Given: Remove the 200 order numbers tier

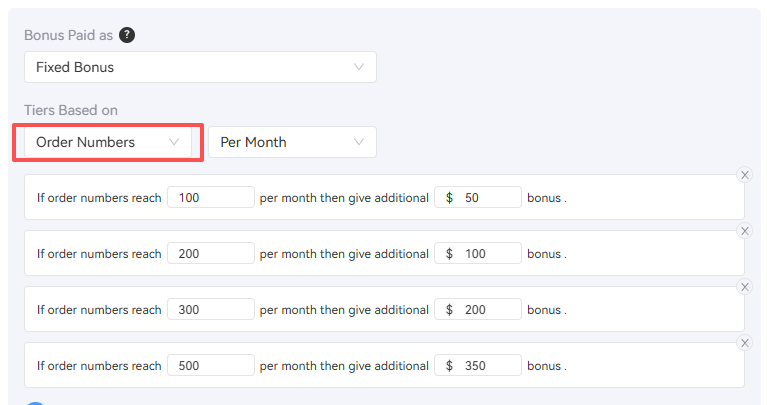Looking at the screenshot, I should pos(744,231).
